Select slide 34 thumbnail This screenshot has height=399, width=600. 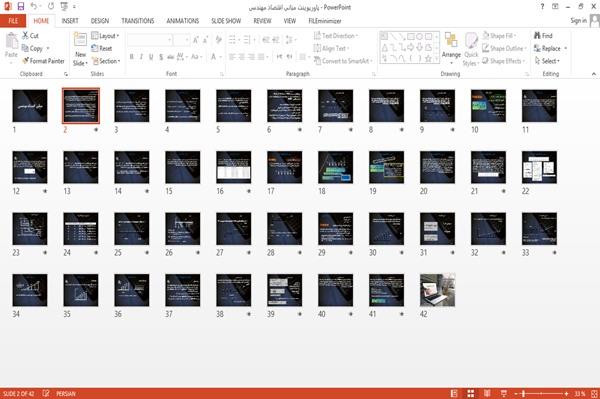30,290
